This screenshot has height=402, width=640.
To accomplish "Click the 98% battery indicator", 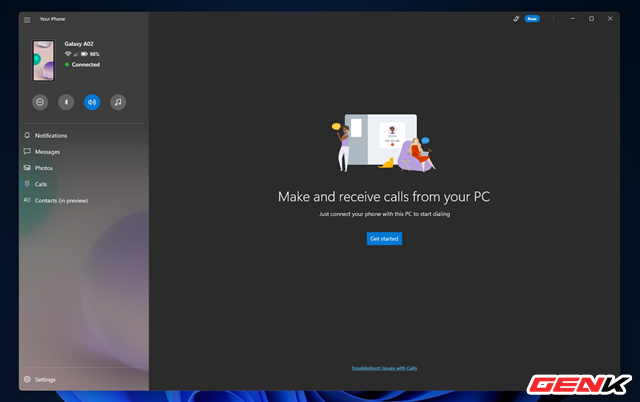I will 90,54.
